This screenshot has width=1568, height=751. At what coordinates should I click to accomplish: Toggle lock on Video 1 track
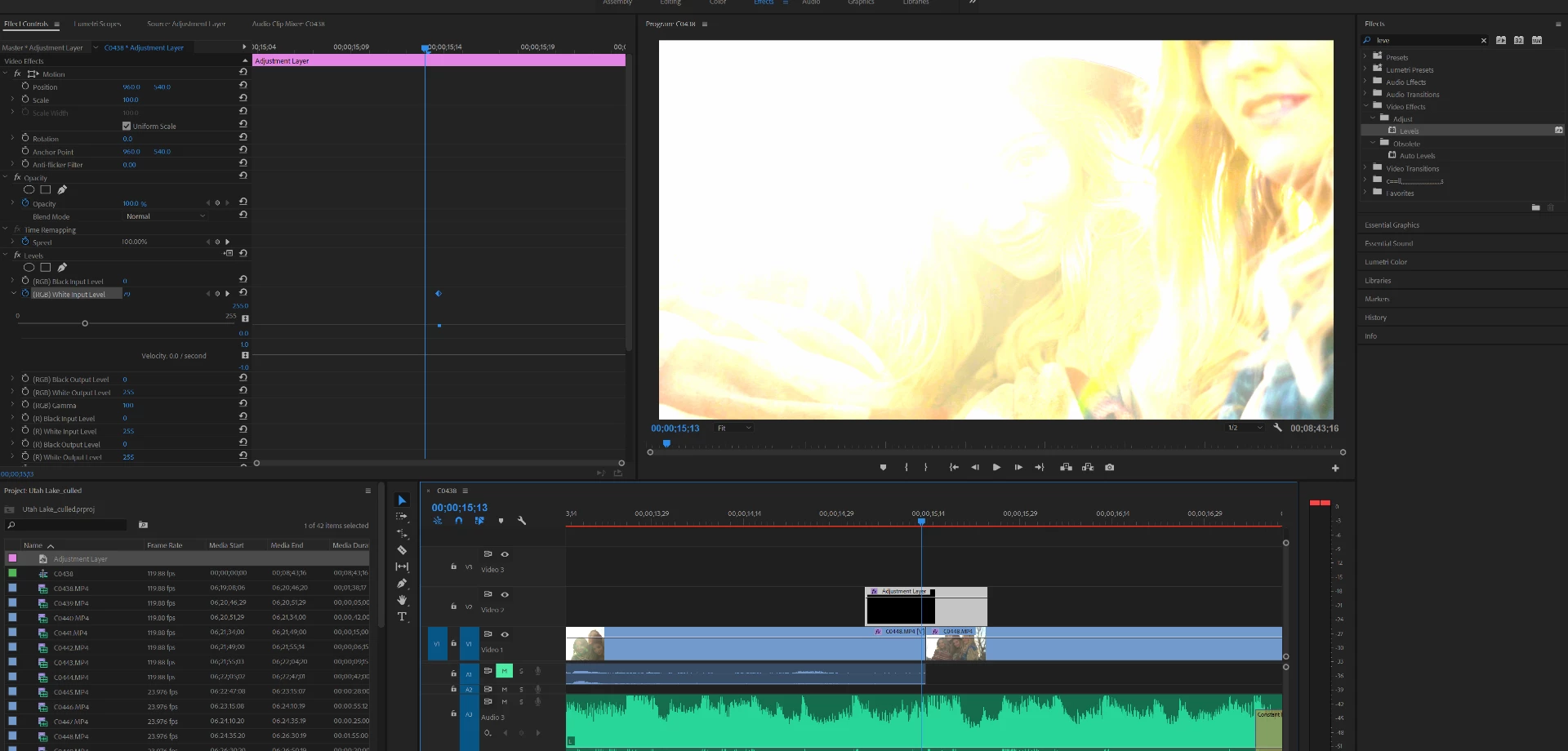(453, 643)
